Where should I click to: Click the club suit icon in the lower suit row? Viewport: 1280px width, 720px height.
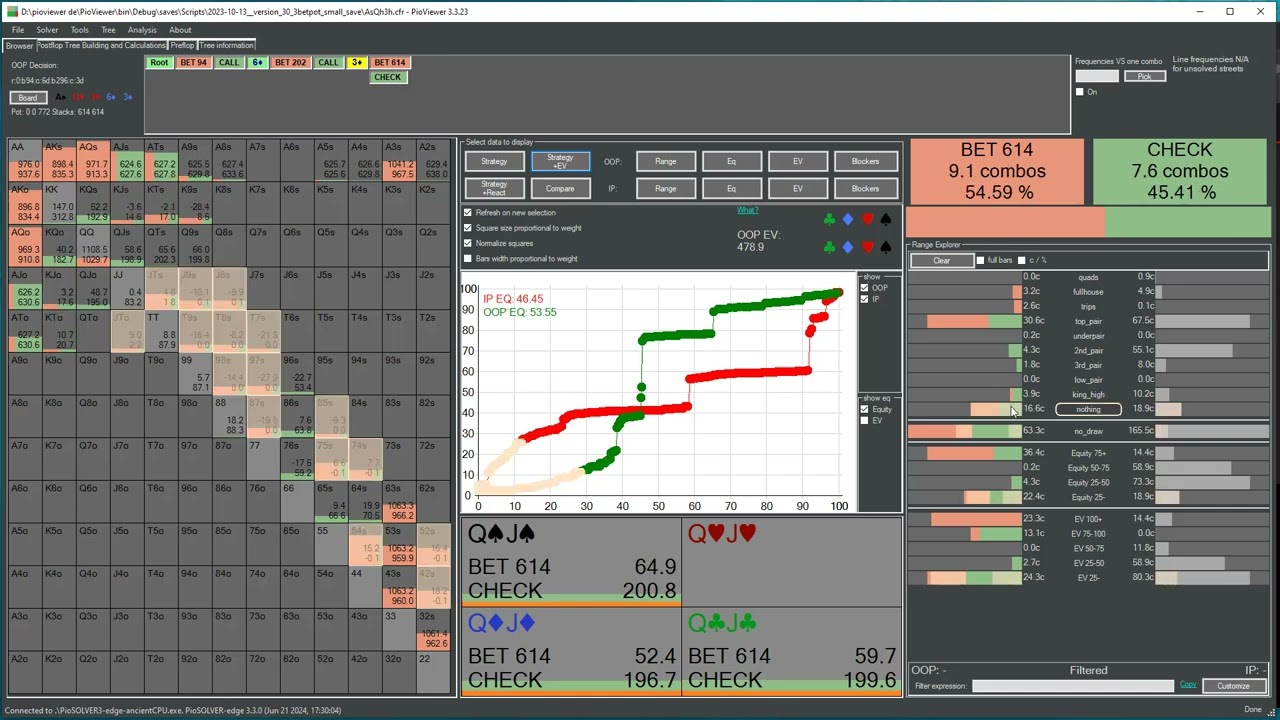pyautogui.click(x=829, y=247)
